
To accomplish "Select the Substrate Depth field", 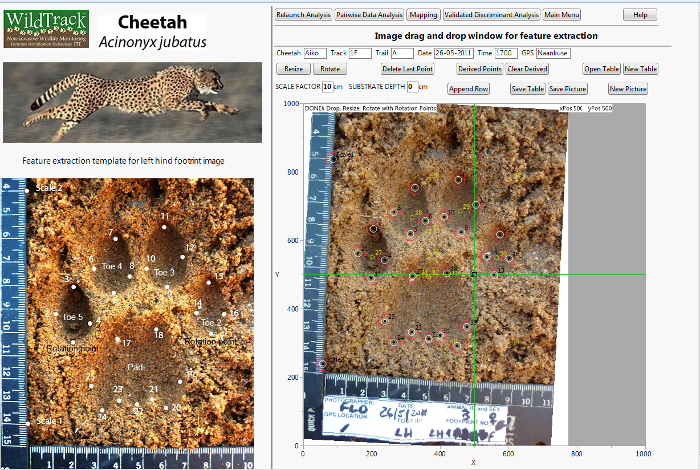I will click(411, 88).
